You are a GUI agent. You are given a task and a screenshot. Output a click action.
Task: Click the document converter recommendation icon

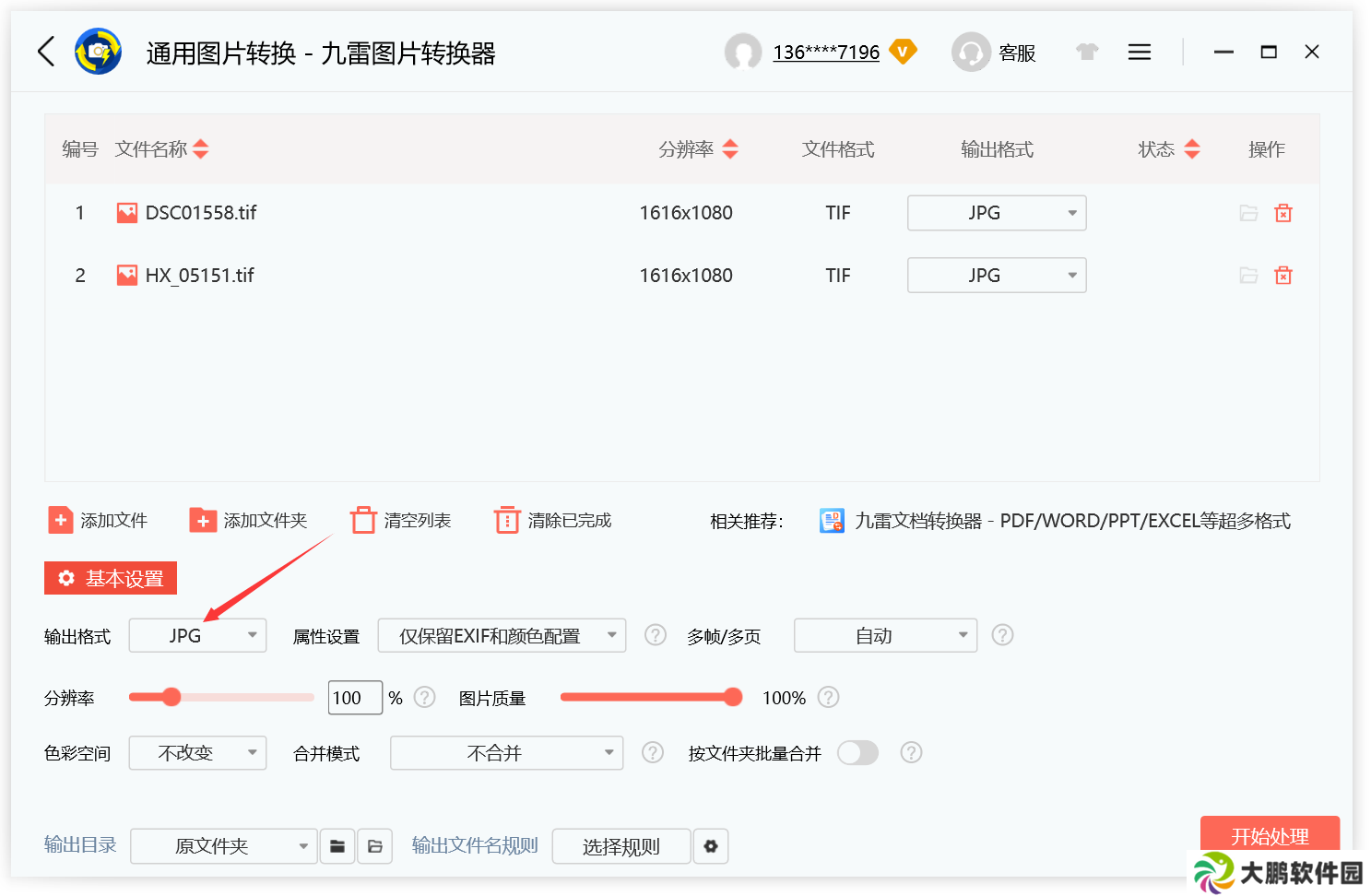(832, 521)
